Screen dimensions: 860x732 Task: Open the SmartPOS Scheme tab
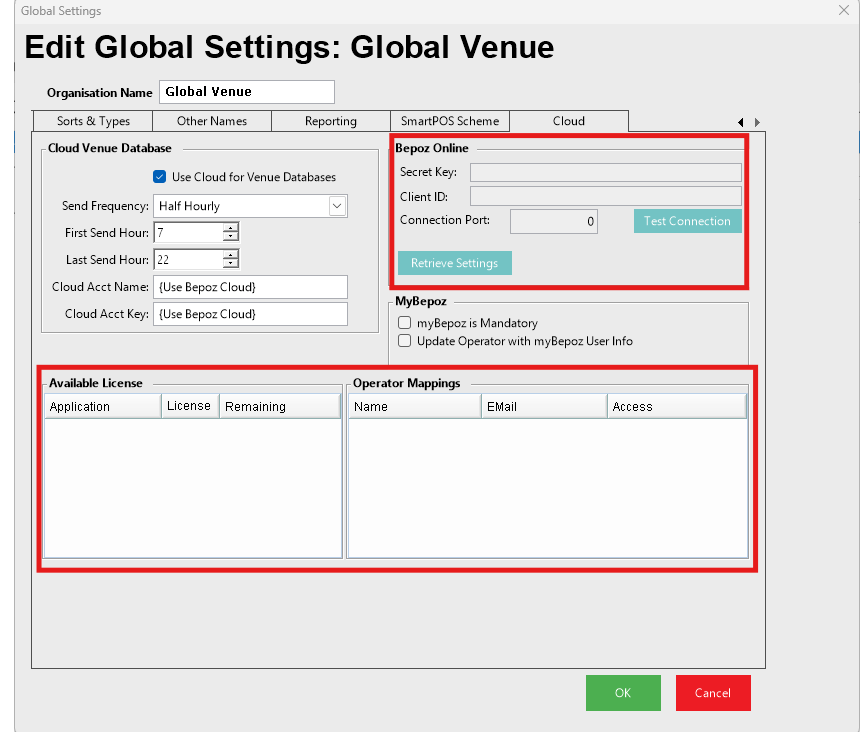[449, 121]
